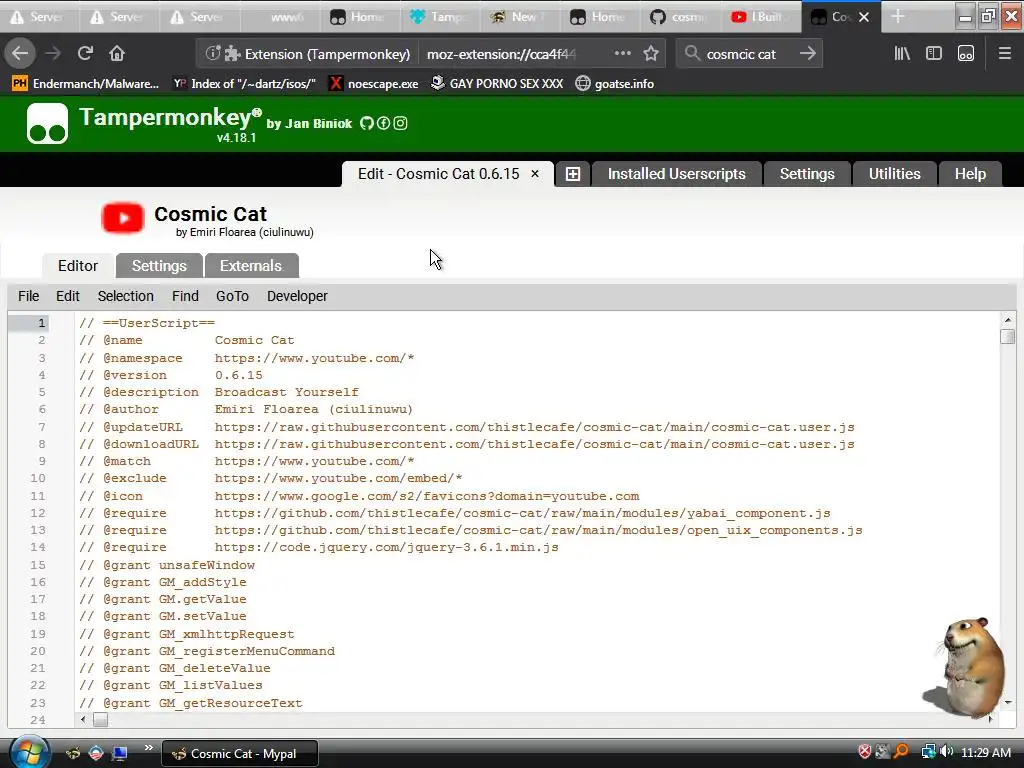Image resolution: width=1024 pixels, height=768 pixels.
Task: Open the Facebook icon in header
Action: click(383, 123)
